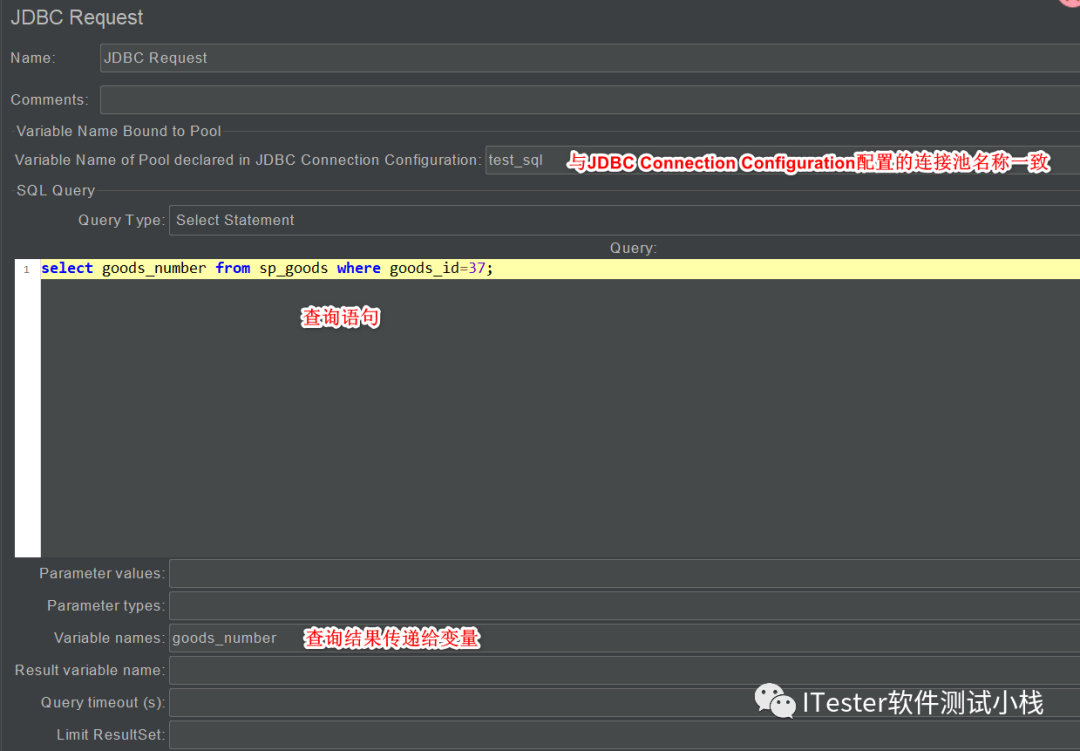Click the Result variable name field
The width and height of the screenshot is (1080, 751).
pyautogui.click(x=624, y=670)
